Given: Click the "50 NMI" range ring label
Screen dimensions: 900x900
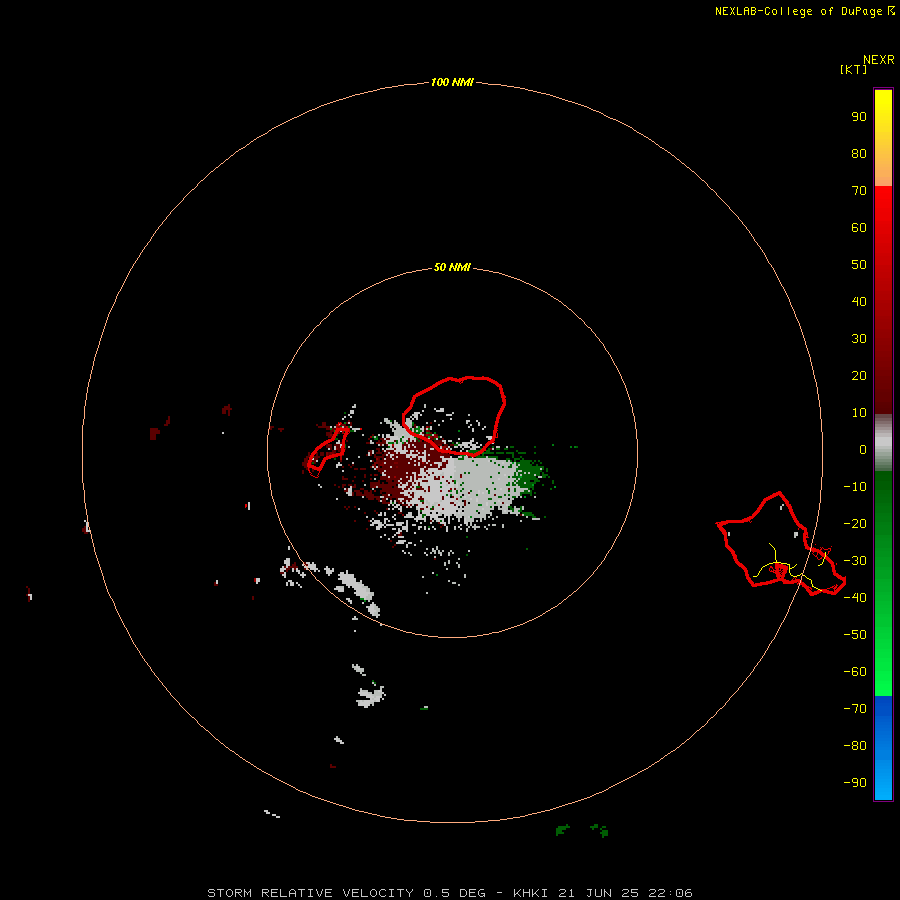Looking at the screenshot, I should pos(452,267).
